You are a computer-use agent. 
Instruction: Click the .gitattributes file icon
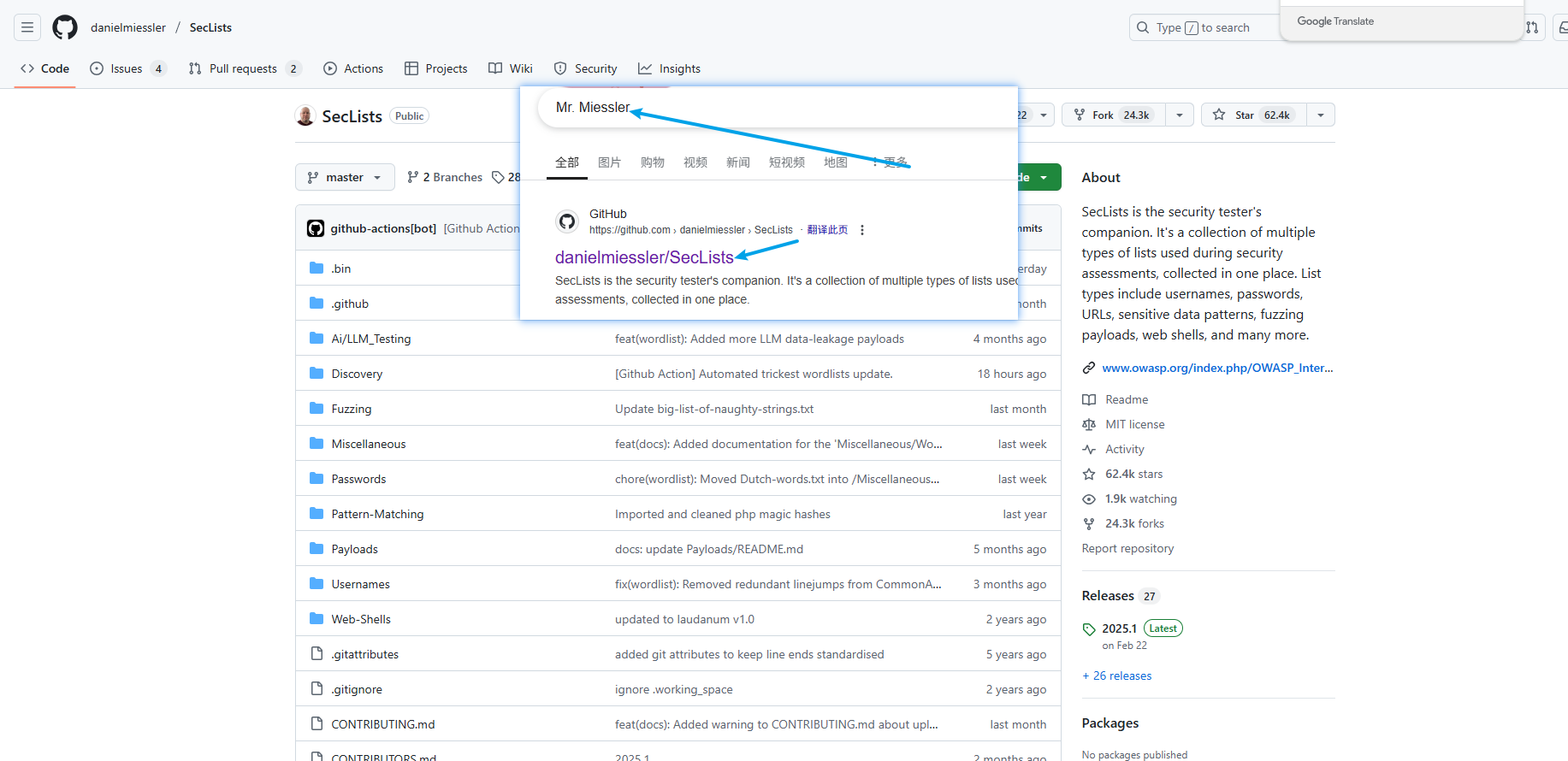click(317, 653)
